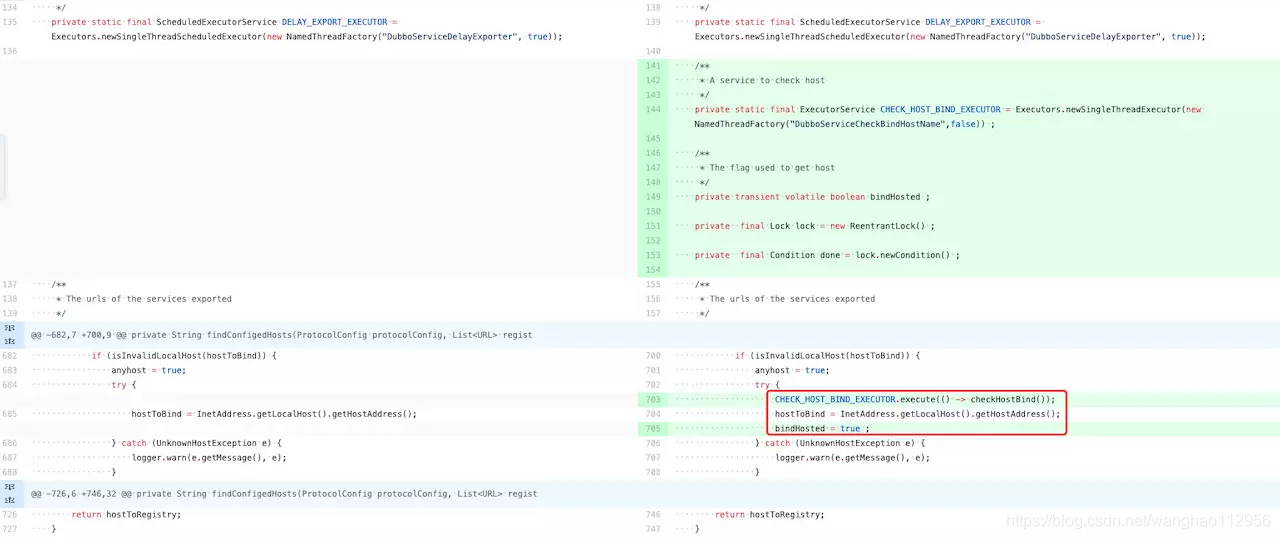
Task: Click 'ReentrantLock()' on line 151
Action: (888, 226)
